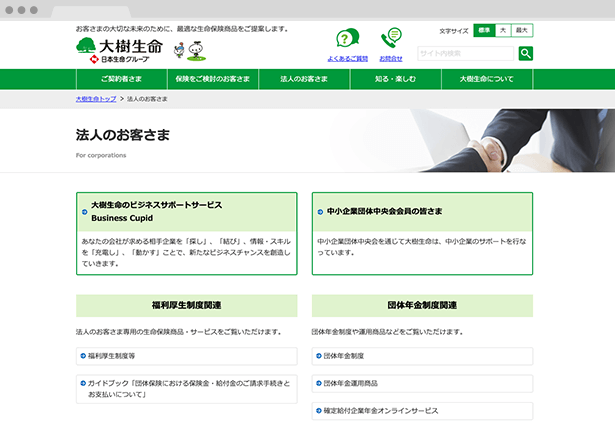The height and width of the screenshot is (435, 615).
Task: Click the site search input field
Action: pyautogui.click(x=466, y=53)
